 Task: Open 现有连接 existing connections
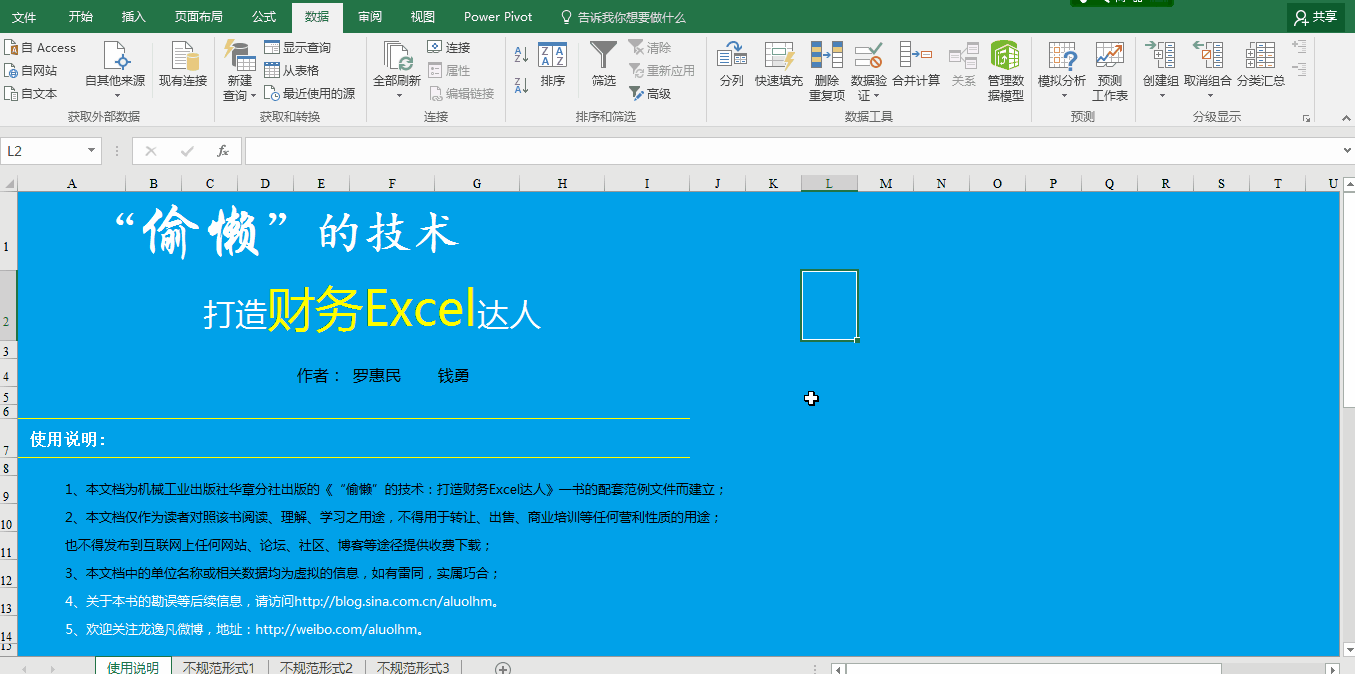pyautogui.click(x=183, y=64)
